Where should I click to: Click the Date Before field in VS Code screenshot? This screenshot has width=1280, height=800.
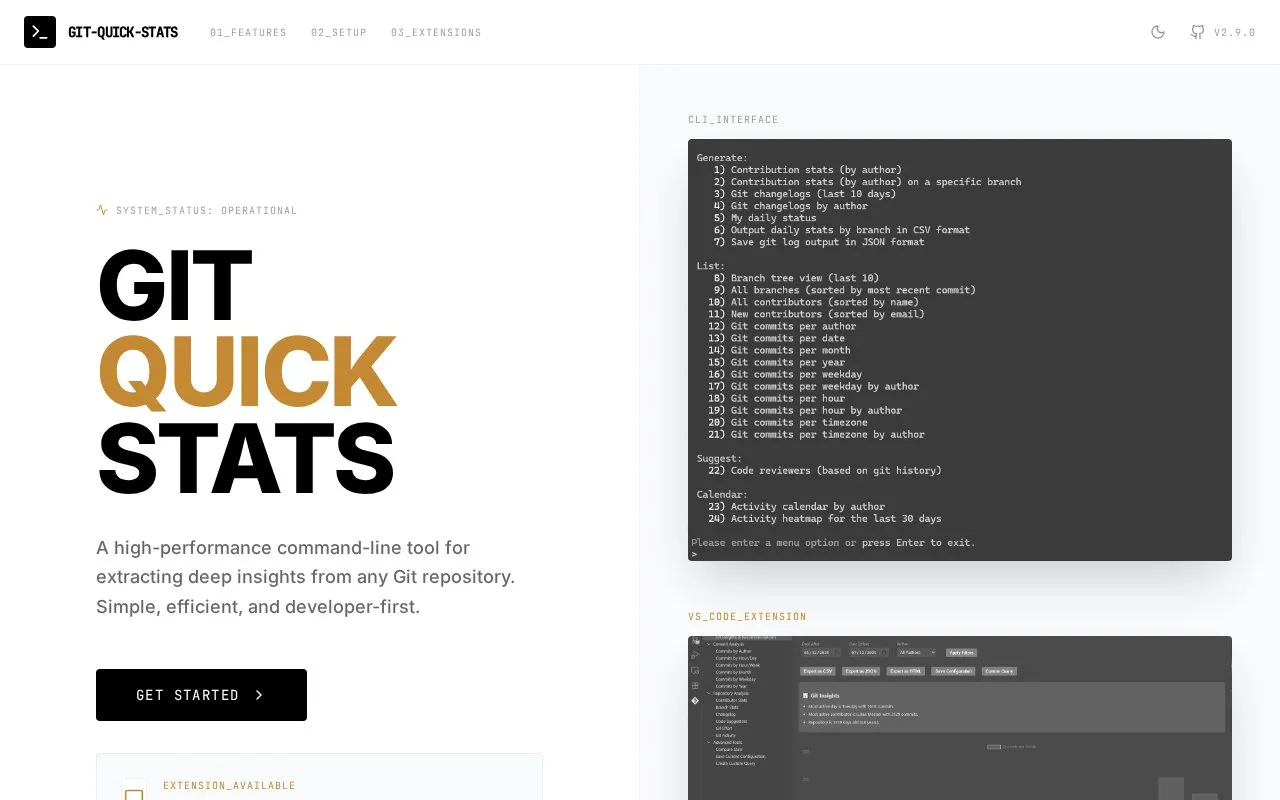[869, 652]
